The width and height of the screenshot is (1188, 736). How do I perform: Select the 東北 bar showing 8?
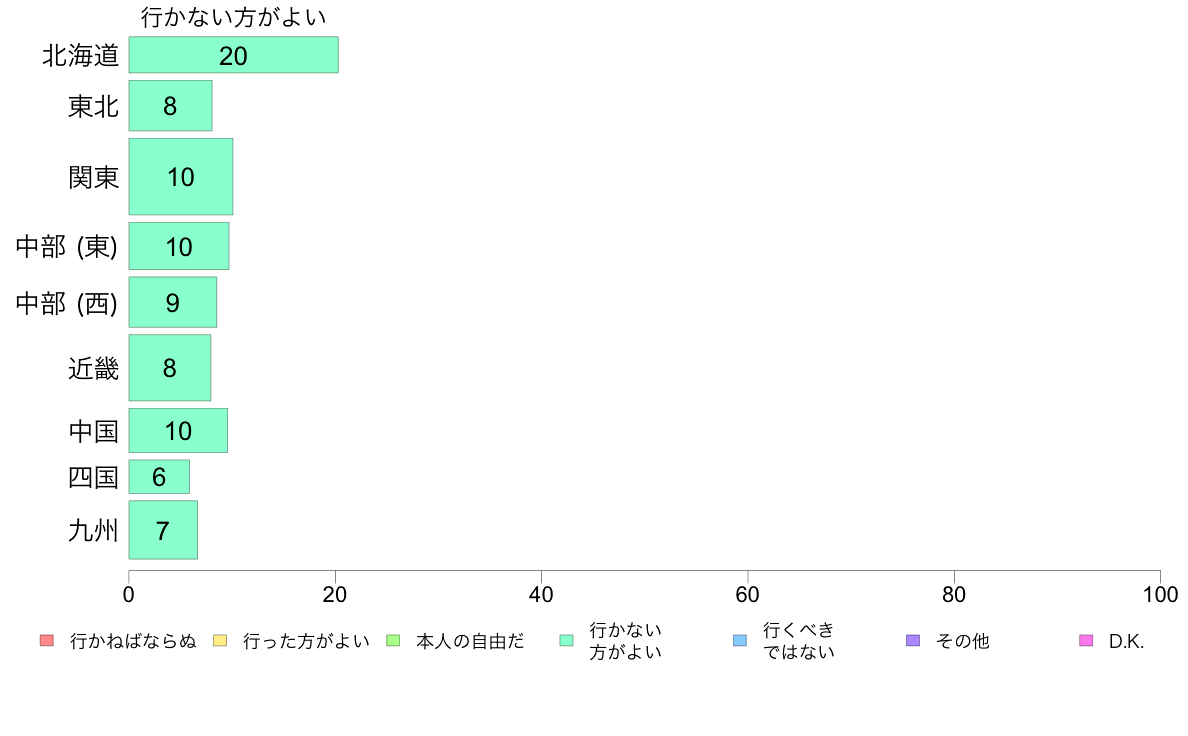(170, 105)
